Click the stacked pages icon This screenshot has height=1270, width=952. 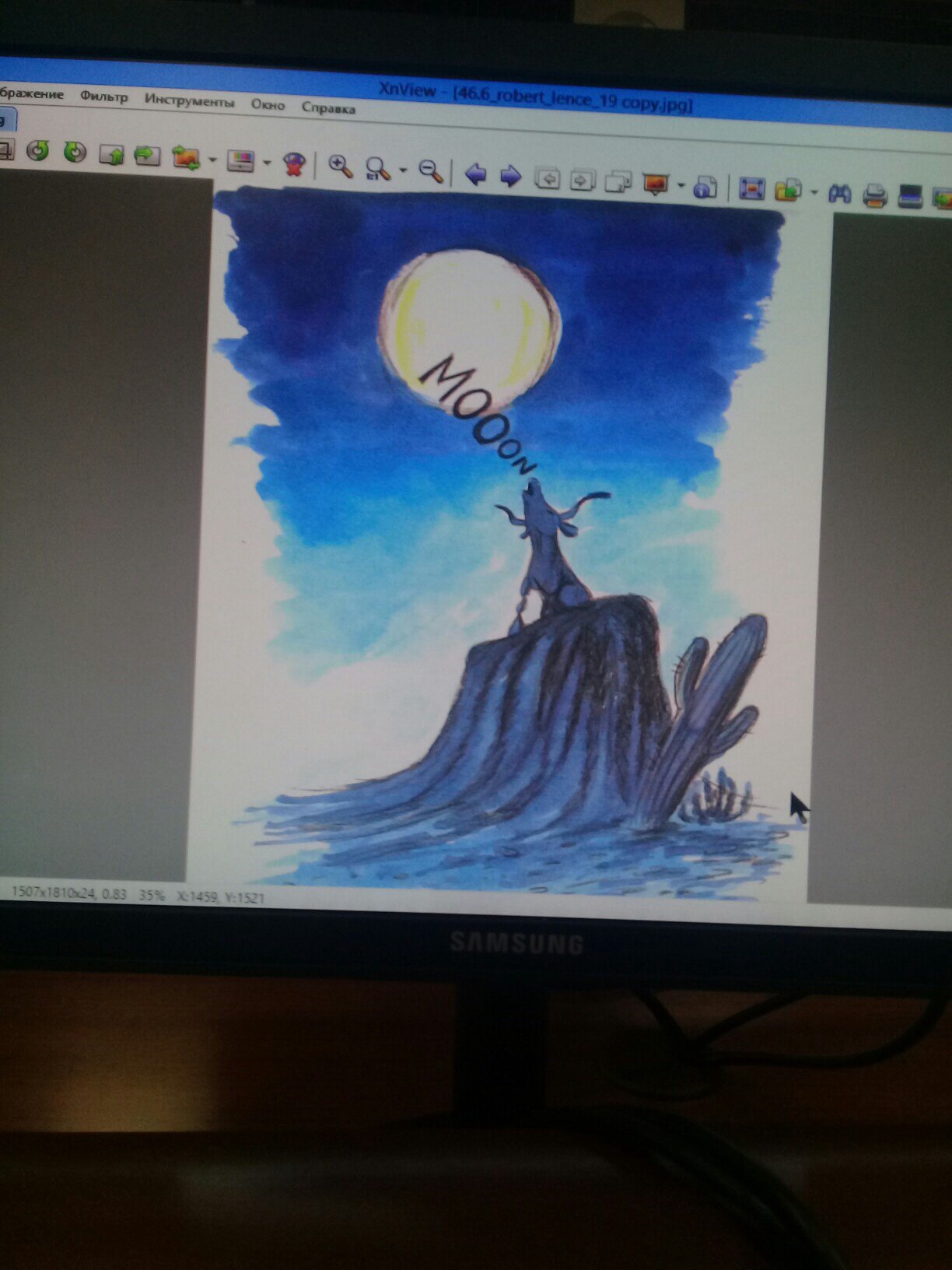[618, 183]
